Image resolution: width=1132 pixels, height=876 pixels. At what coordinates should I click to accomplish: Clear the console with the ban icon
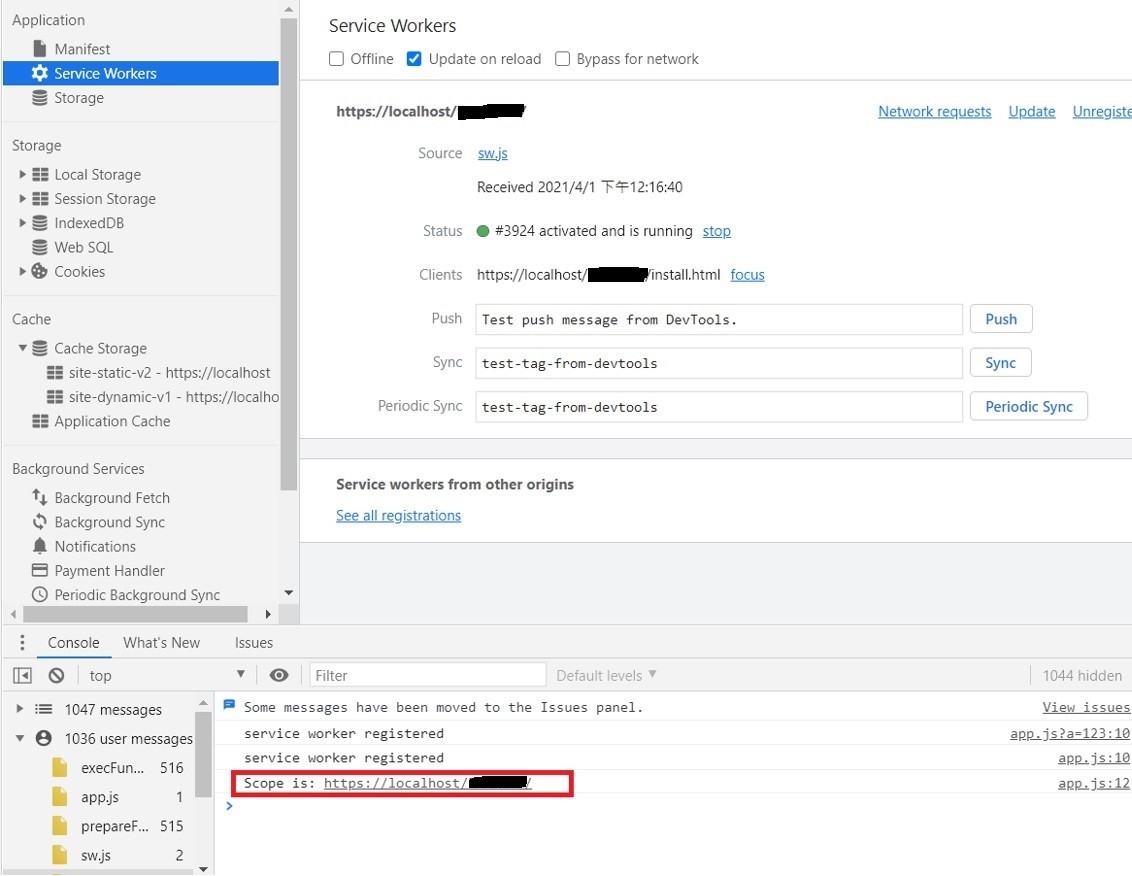coord(56,675)
